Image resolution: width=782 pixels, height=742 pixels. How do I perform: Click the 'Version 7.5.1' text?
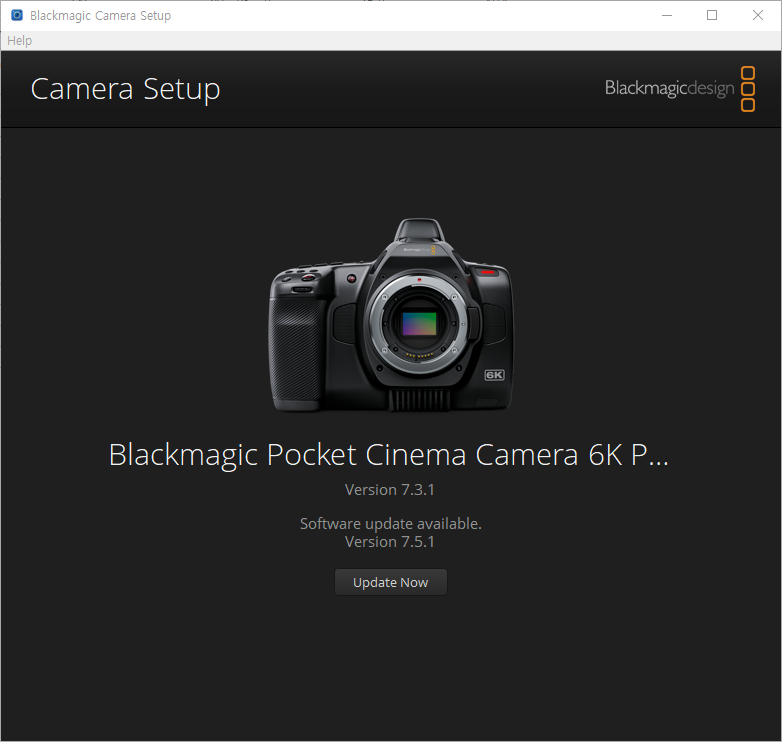click(x=390, y=542)
